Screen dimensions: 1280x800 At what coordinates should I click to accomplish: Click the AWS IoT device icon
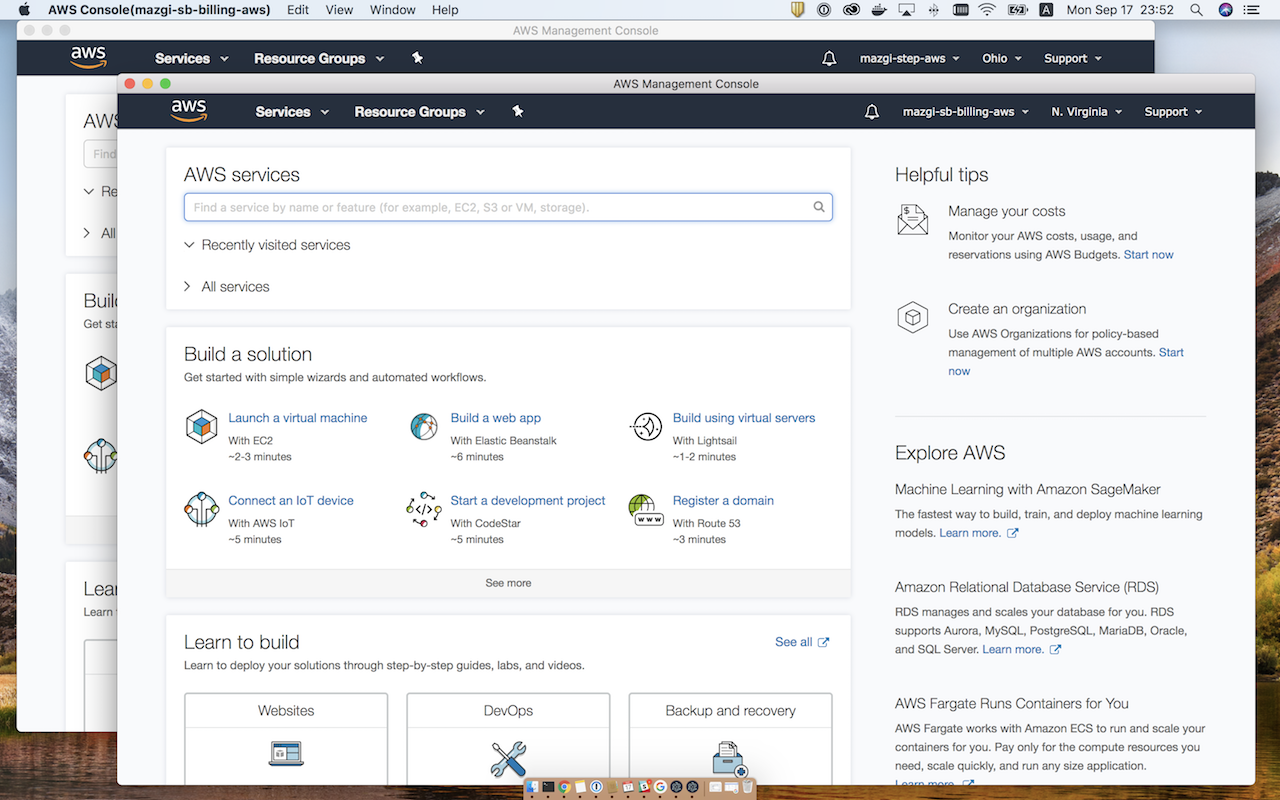(202, 509)
